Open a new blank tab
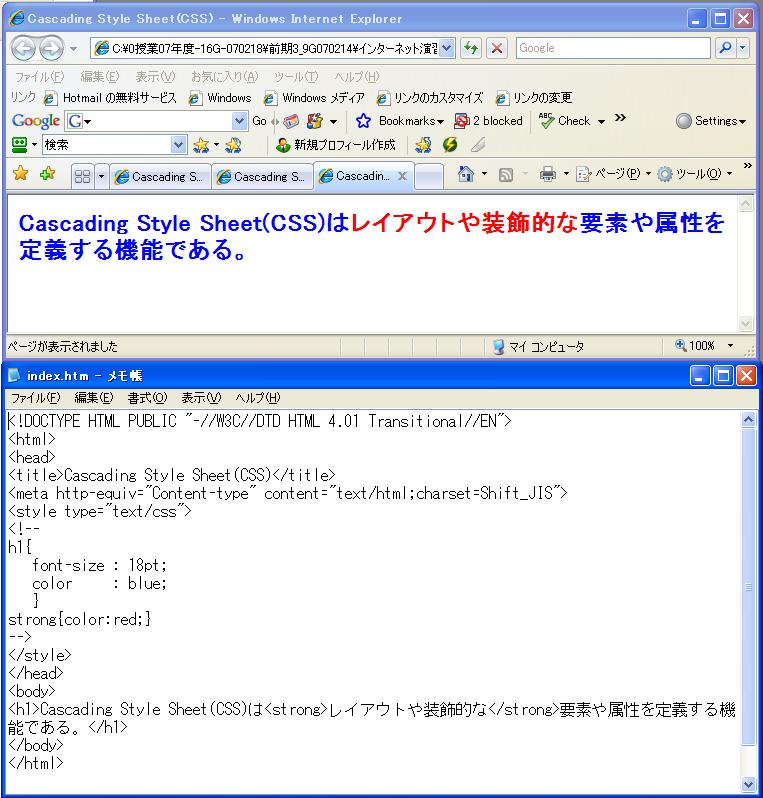The width and height of the screenshot is (763, 798). coord(429,177)
